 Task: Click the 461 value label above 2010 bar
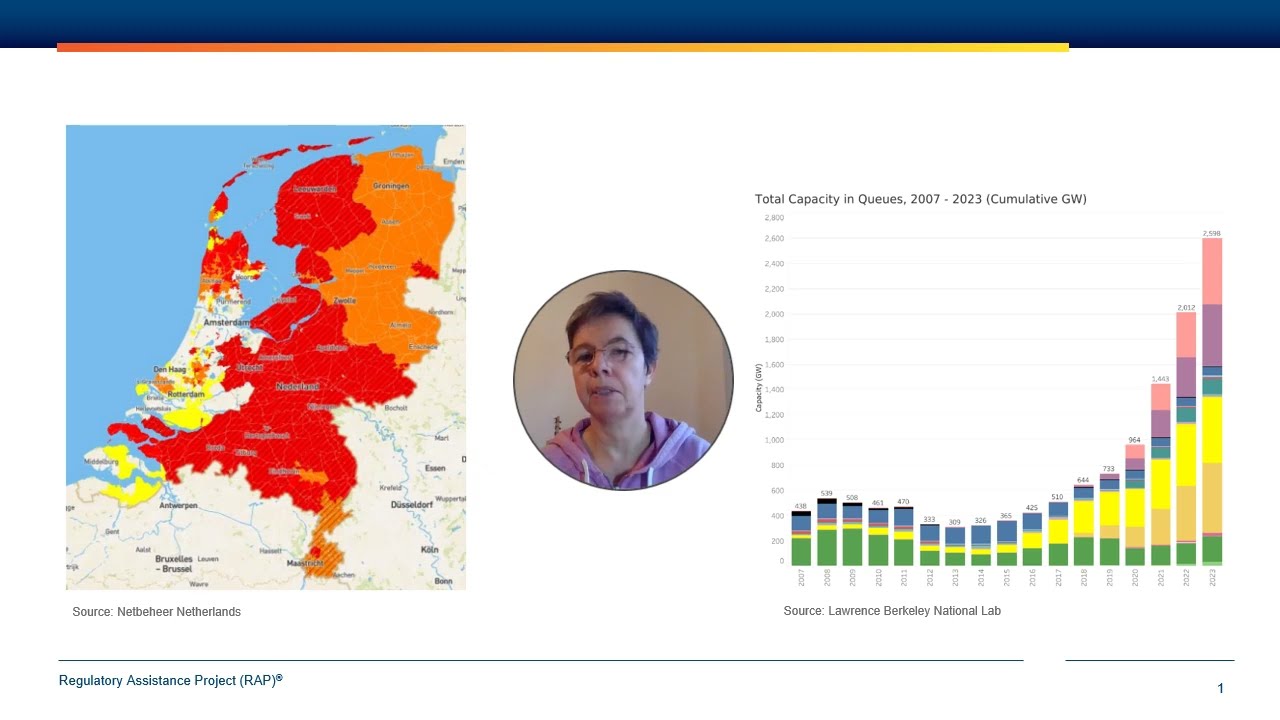(878, 503)
